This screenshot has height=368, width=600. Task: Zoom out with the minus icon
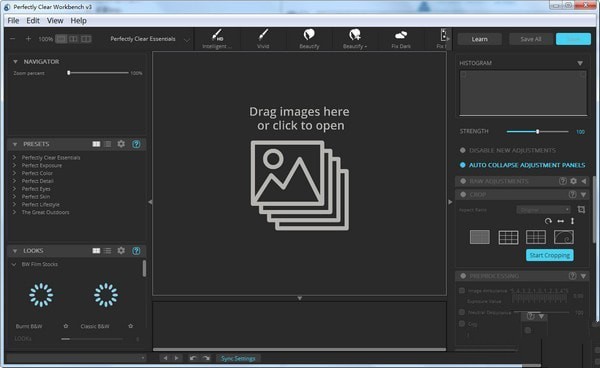(x=13, y=39)
